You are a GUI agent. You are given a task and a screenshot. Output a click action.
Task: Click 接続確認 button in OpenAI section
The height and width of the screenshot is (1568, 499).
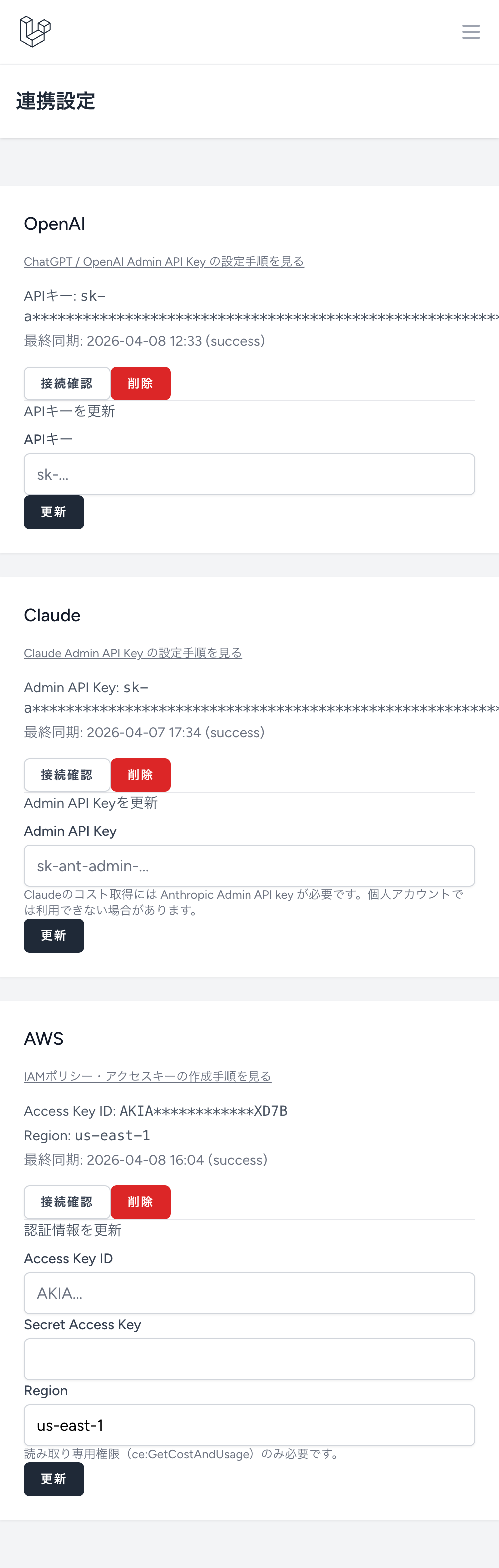67,383
